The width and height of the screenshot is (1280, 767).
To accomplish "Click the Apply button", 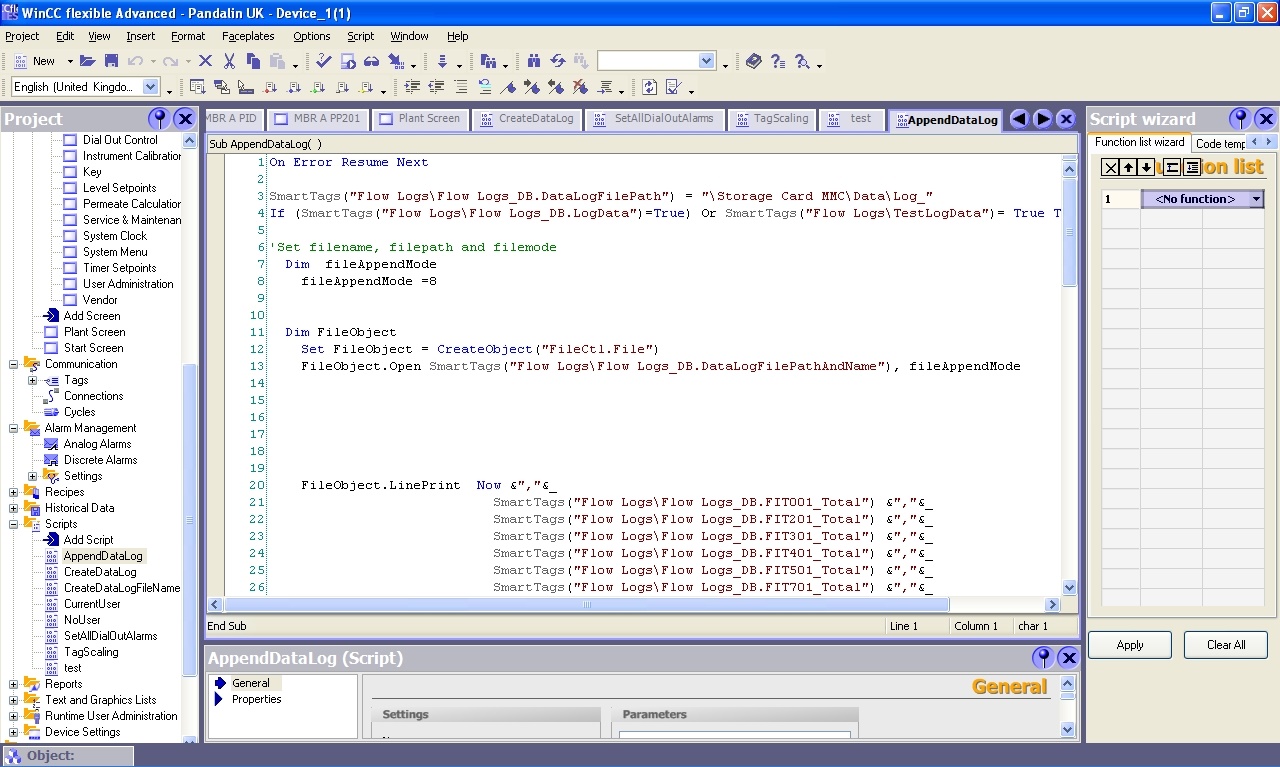I will click(x=1130, y=645).
